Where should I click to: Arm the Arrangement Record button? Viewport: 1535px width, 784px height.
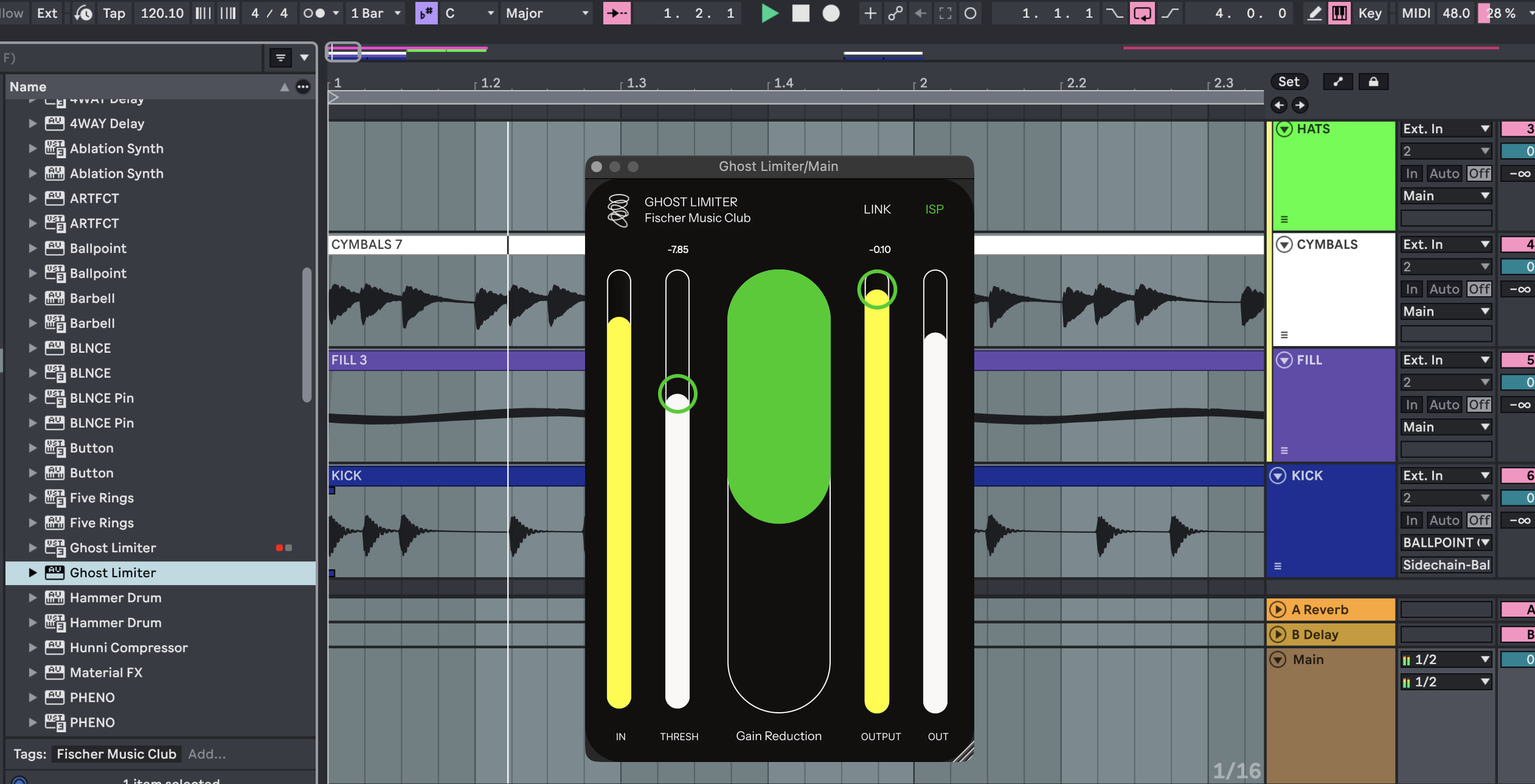[831, 13]
